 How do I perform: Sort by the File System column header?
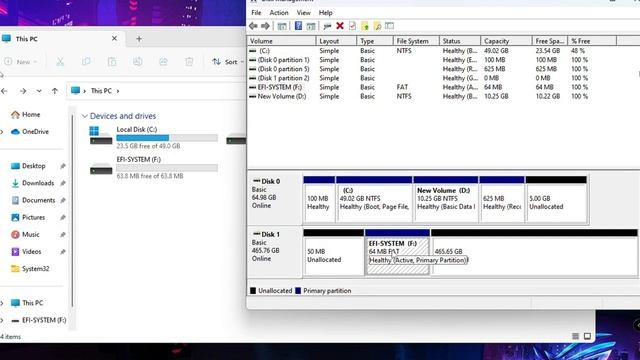tap(416, 41)
